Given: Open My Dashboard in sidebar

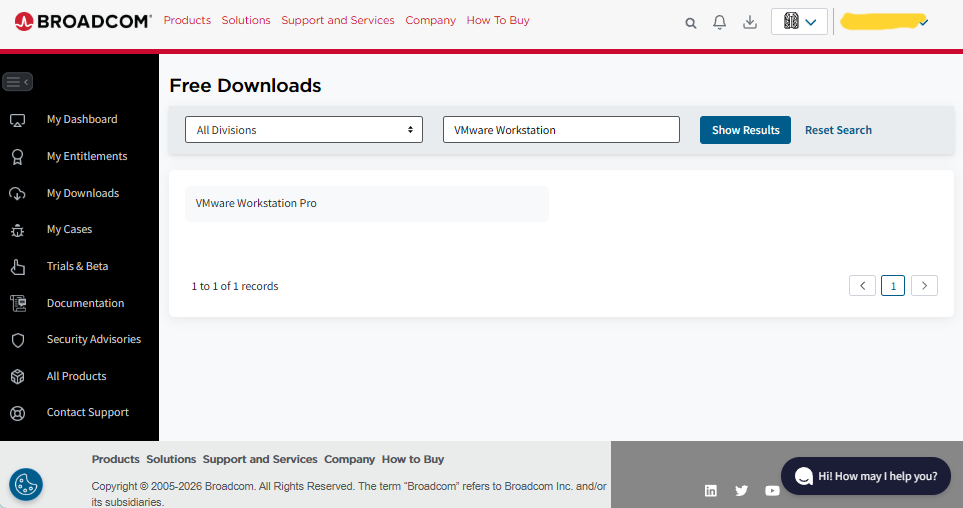Looking at the screenshot, I should 82,119.
